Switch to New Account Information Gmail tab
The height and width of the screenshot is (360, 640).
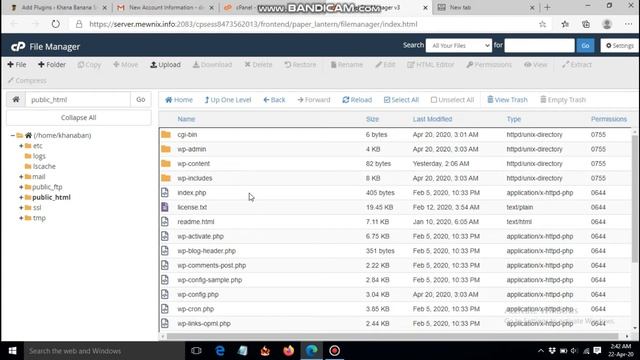[165, 7]
